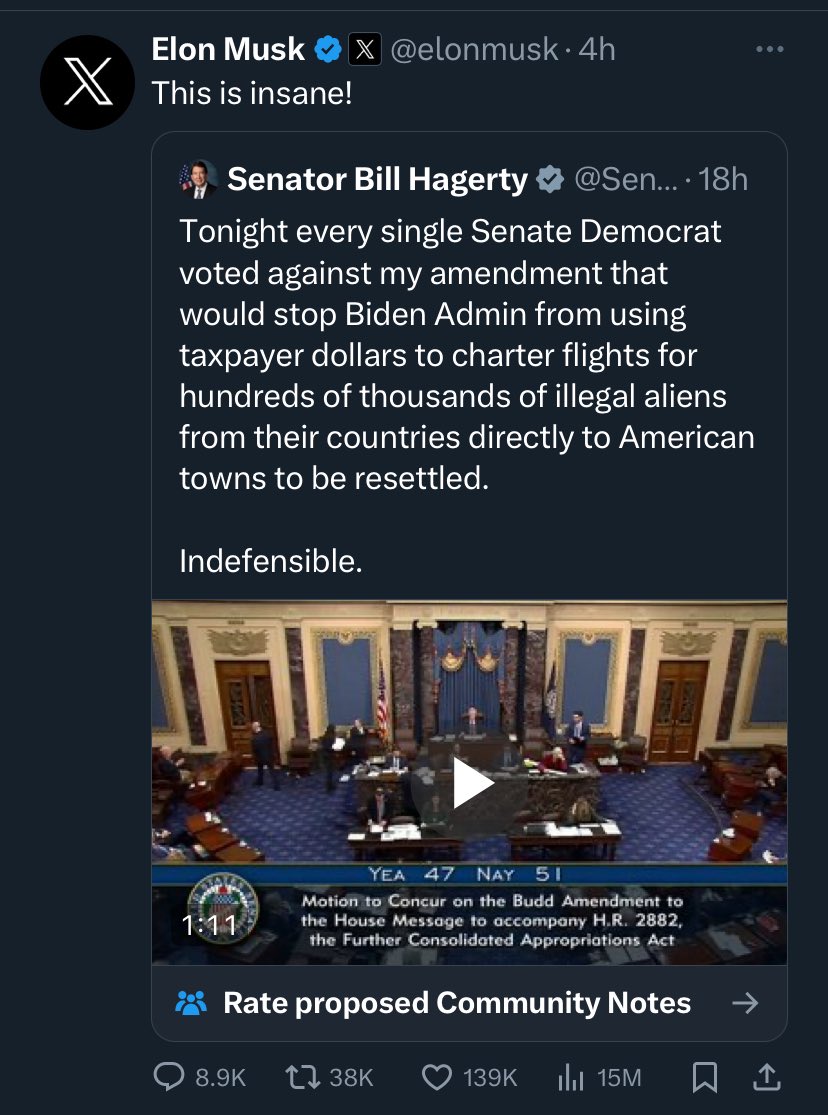This screenshot has height=1115, width=828.
Task: Click the verified badge next to Hagerty
Action: pos(550,179)
